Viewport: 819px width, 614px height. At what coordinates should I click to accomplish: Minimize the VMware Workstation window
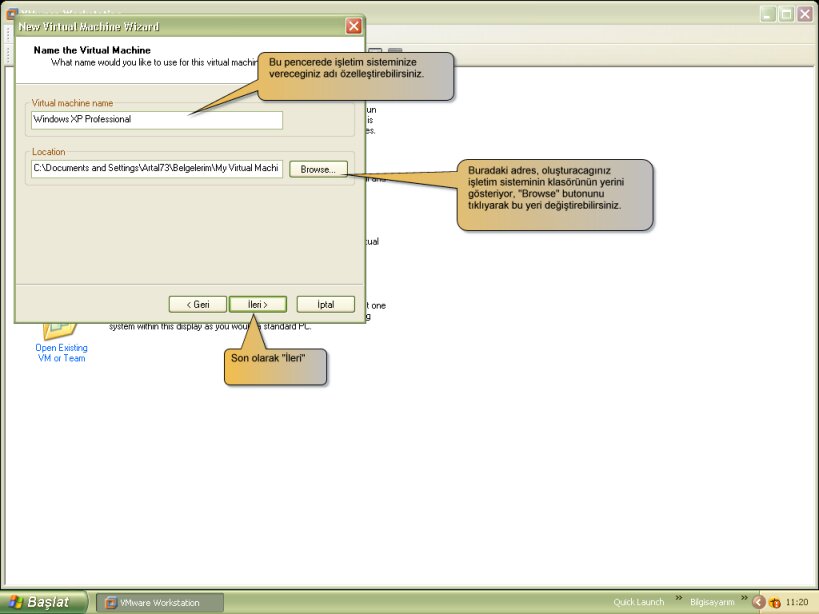767,14
